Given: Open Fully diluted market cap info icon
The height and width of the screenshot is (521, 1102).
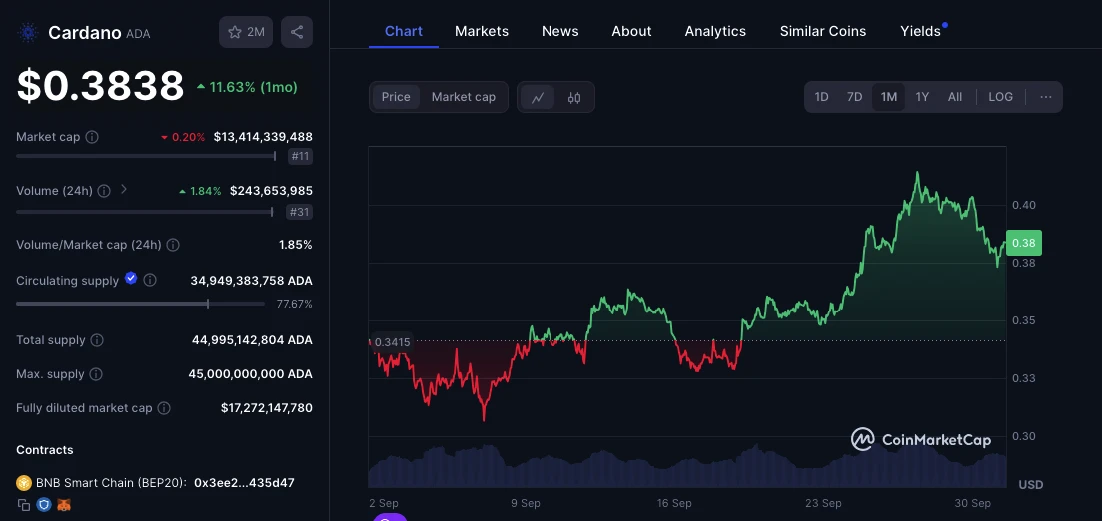Looking at the screenshot, I should coord(164,408).
